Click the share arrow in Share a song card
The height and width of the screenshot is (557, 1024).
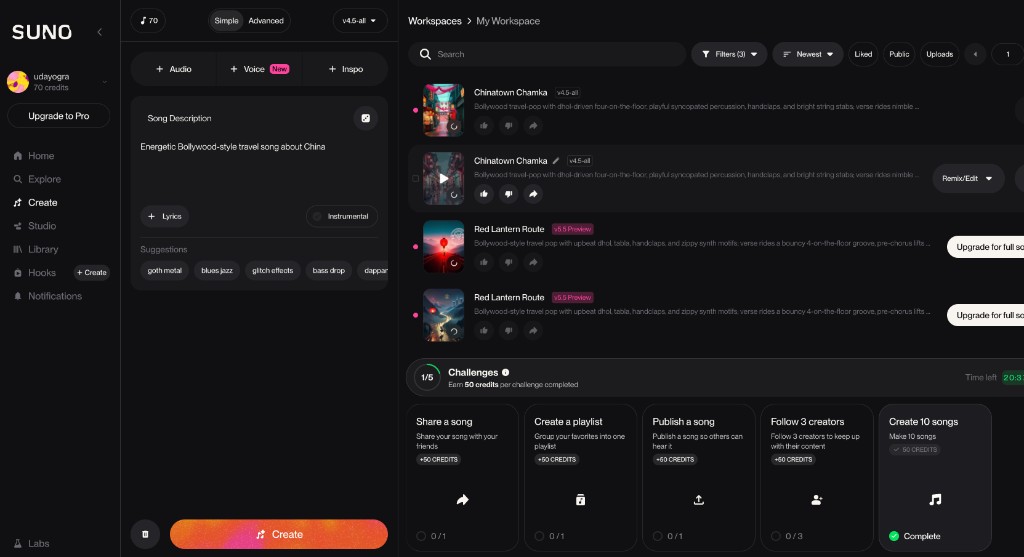(x=462, y=500)
